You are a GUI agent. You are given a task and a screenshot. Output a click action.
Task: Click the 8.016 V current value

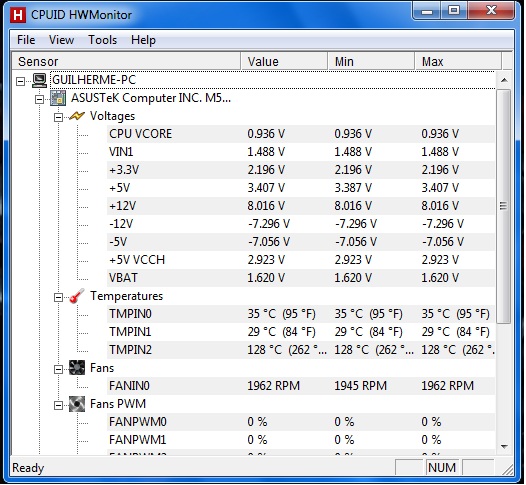[266, 206]
